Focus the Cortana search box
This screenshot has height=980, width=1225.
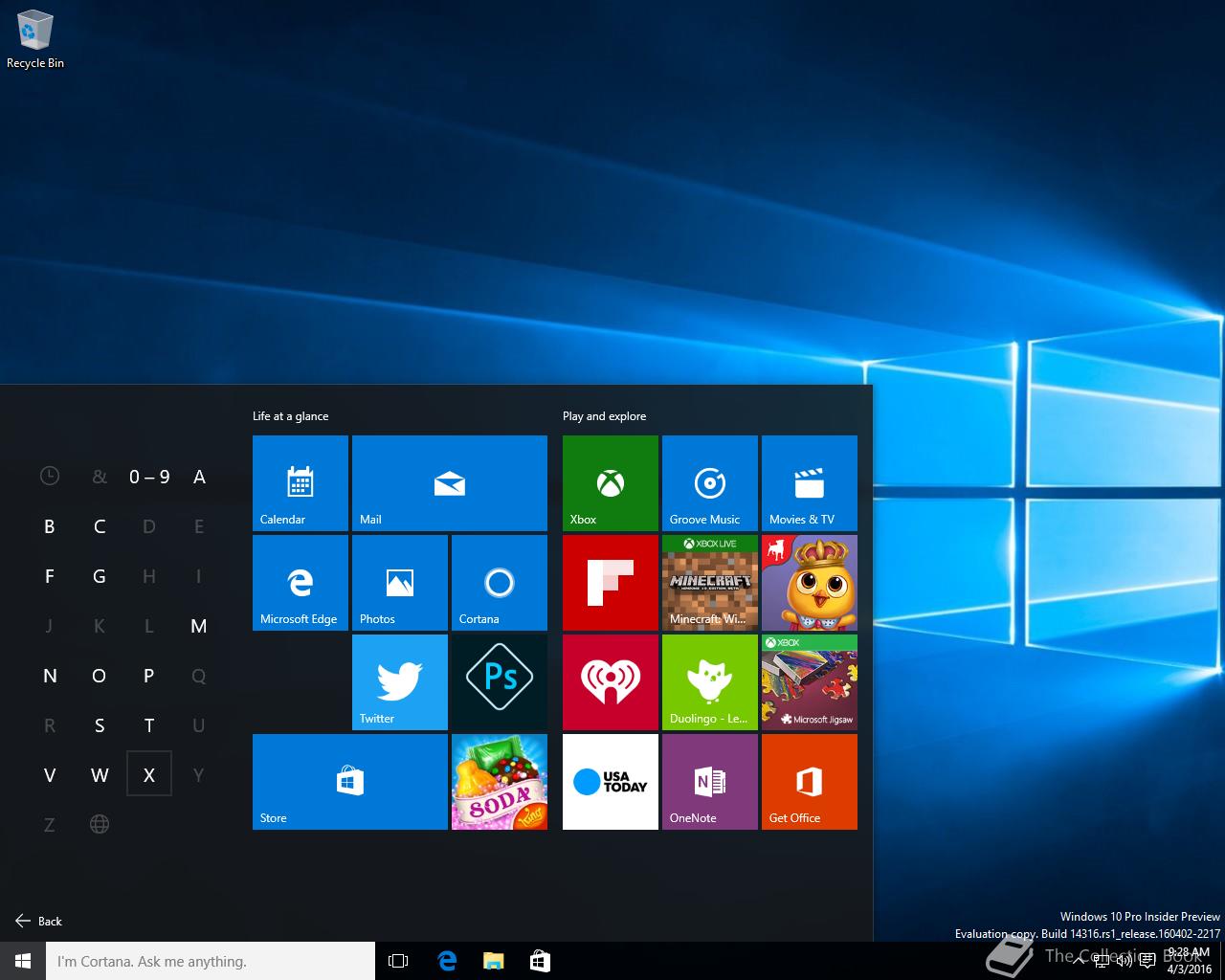211,961
